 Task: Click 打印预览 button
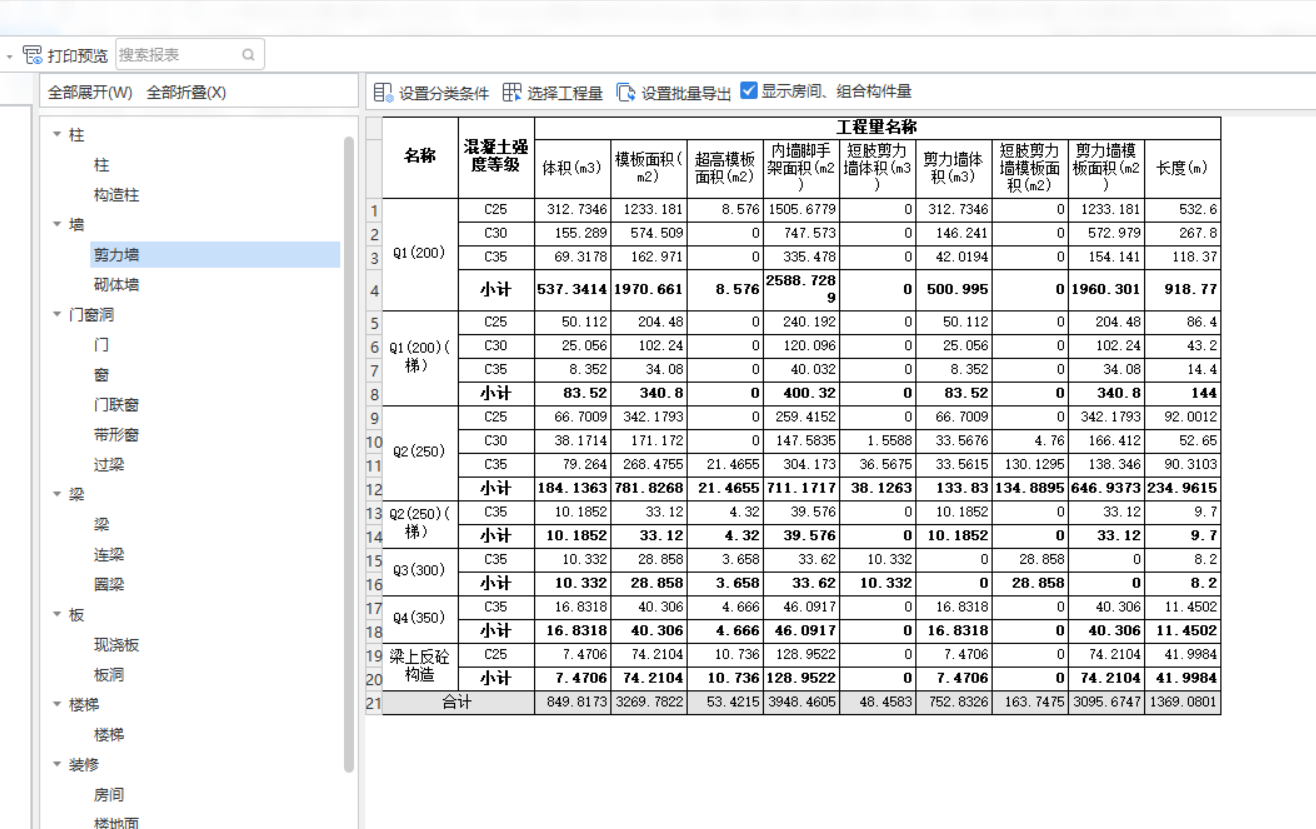click(65, 55)
